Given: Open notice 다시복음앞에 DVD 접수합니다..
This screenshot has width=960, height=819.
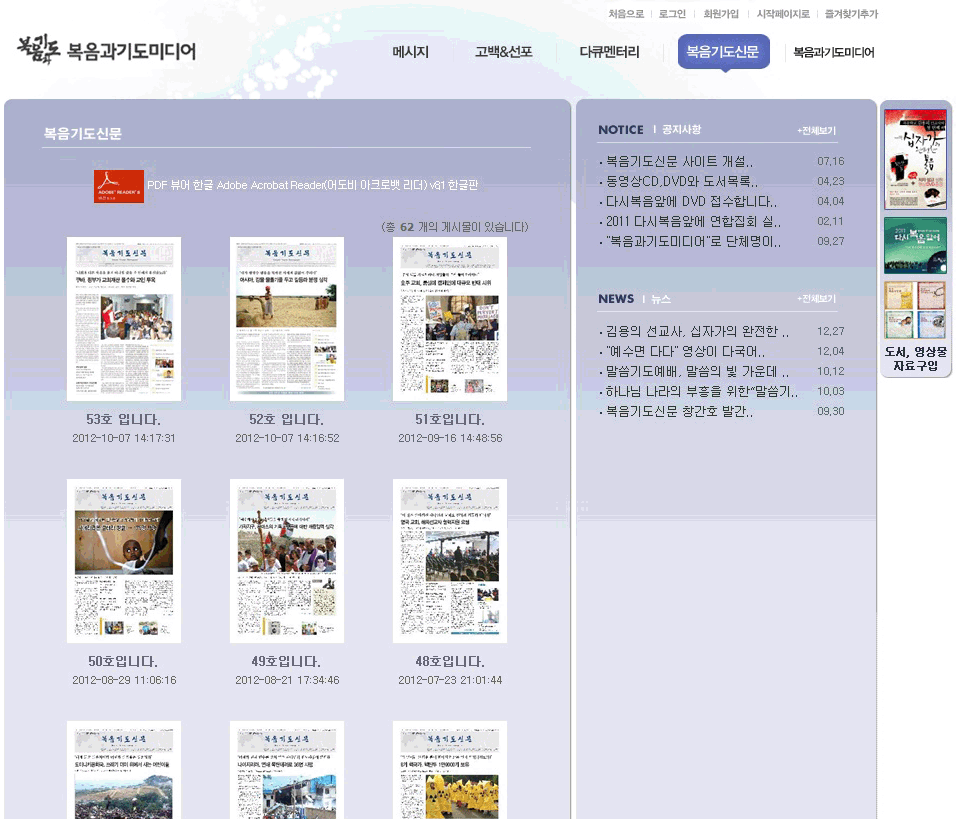Looking at the screenshot, I should pos(691,201).
